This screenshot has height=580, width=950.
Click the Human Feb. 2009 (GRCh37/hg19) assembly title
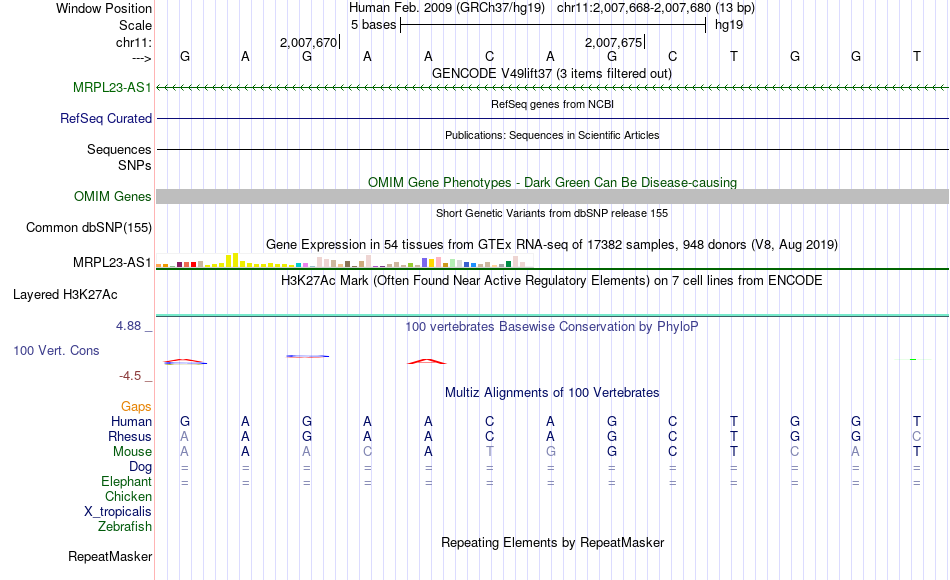click(x=447, y=8)
